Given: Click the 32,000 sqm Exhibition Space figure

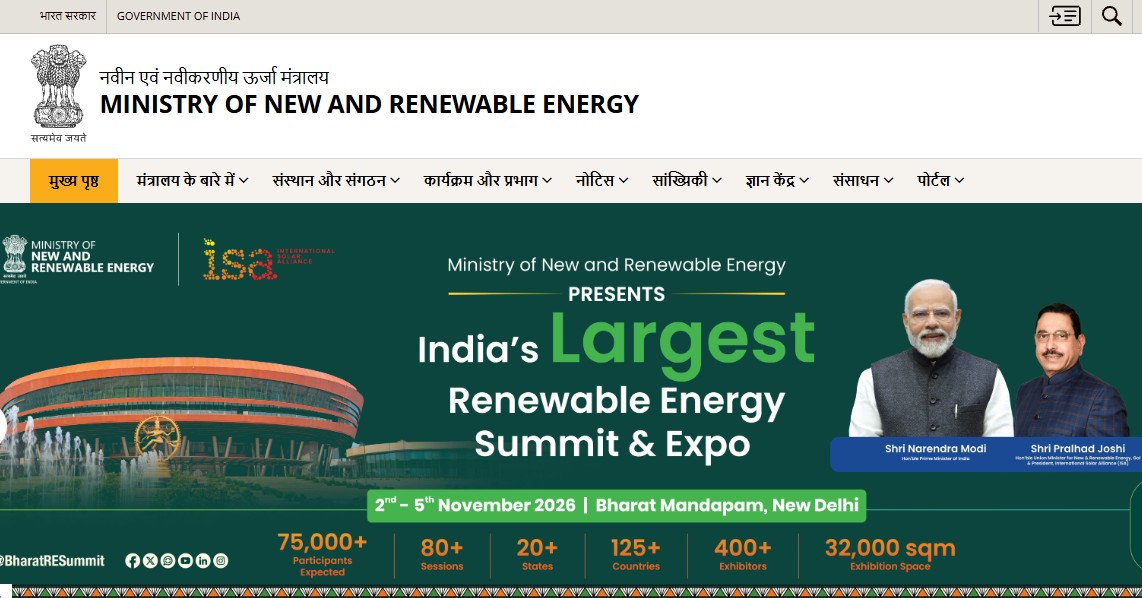Looking at the screenshot, I should [890, 554].
